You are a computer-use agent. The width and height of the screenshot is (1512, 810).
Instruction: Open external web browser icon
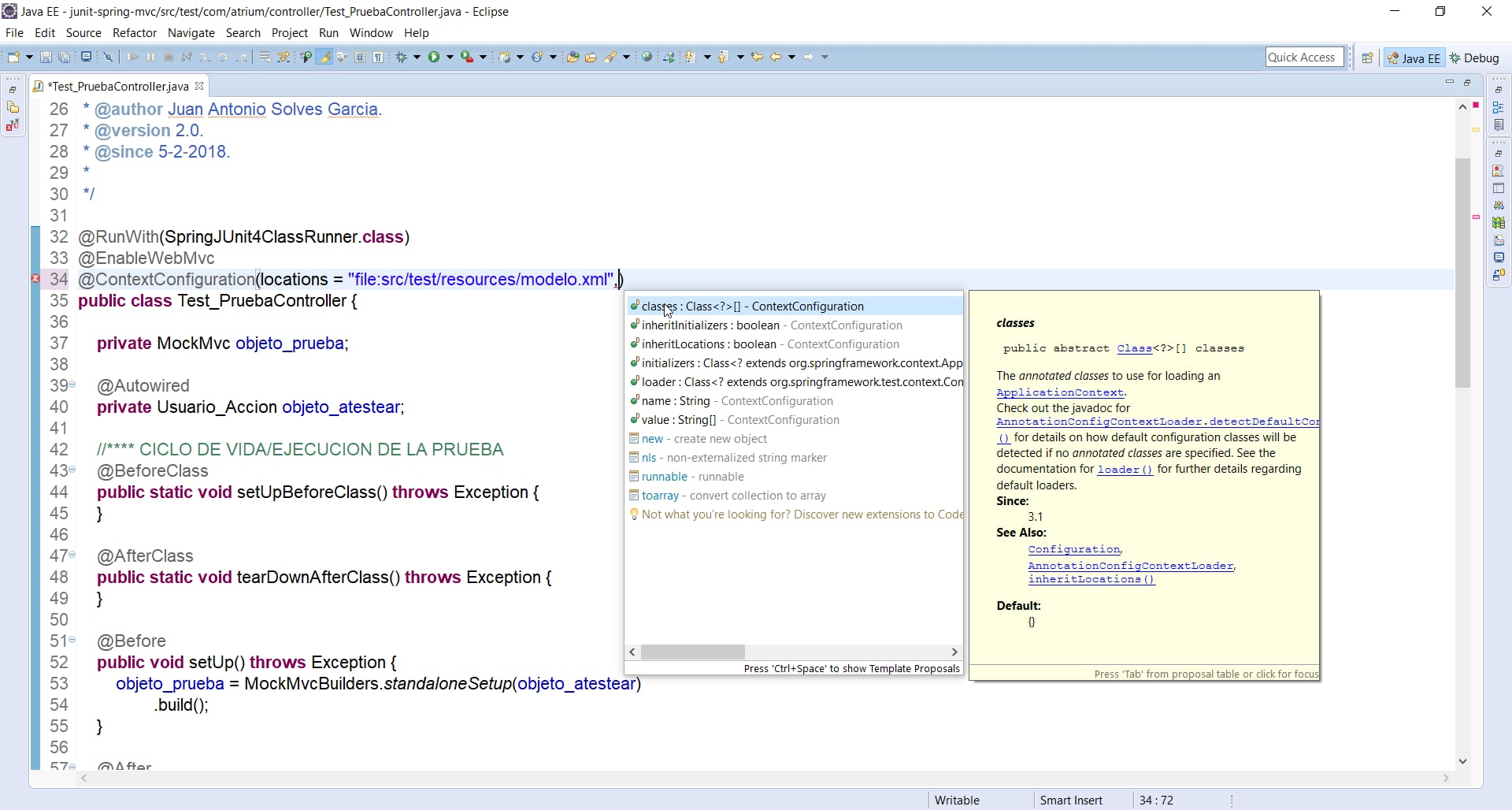click(647, 57)
